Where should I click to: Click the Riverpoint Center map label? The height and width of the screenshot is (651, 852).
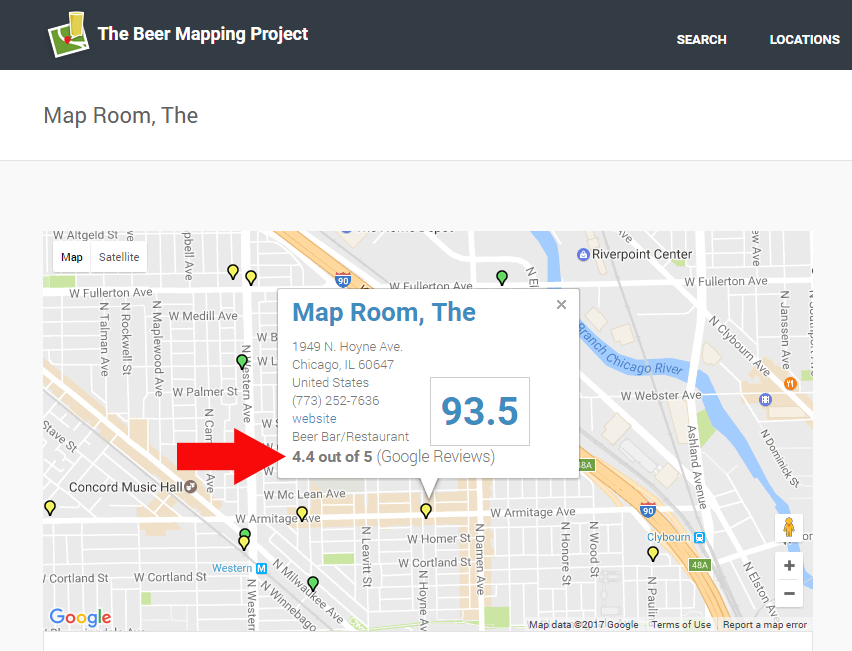[x=642, y=254]
